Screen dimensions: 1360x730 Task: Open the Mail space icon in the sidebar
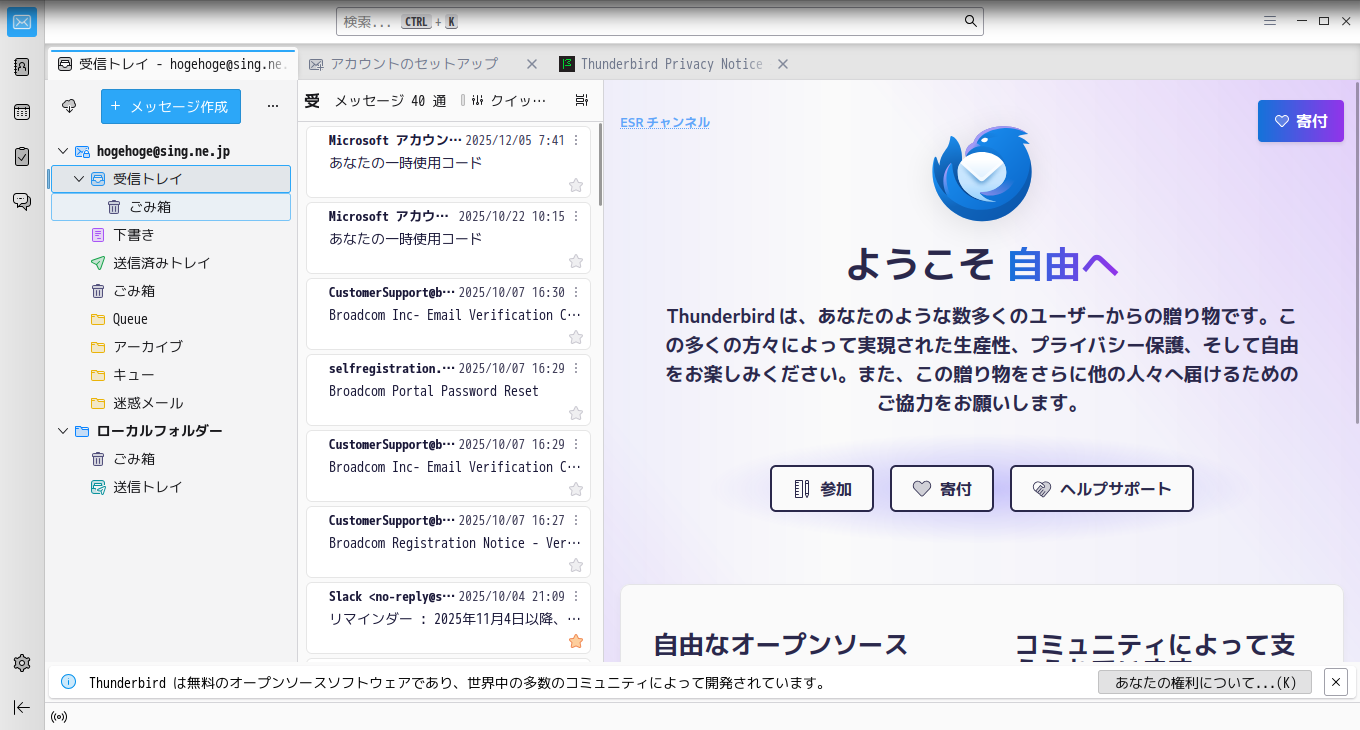(22, 22)
